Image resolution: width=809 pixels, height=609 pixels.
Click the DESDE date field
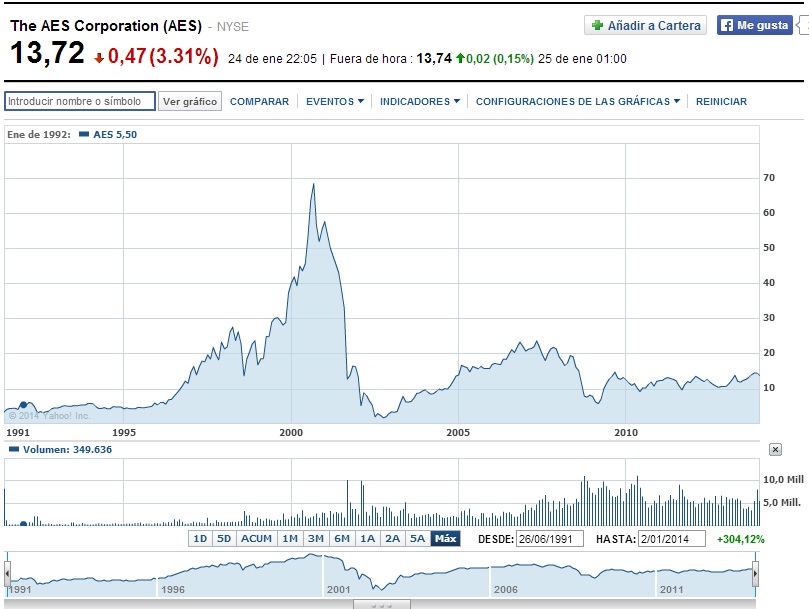coord(549,539)
